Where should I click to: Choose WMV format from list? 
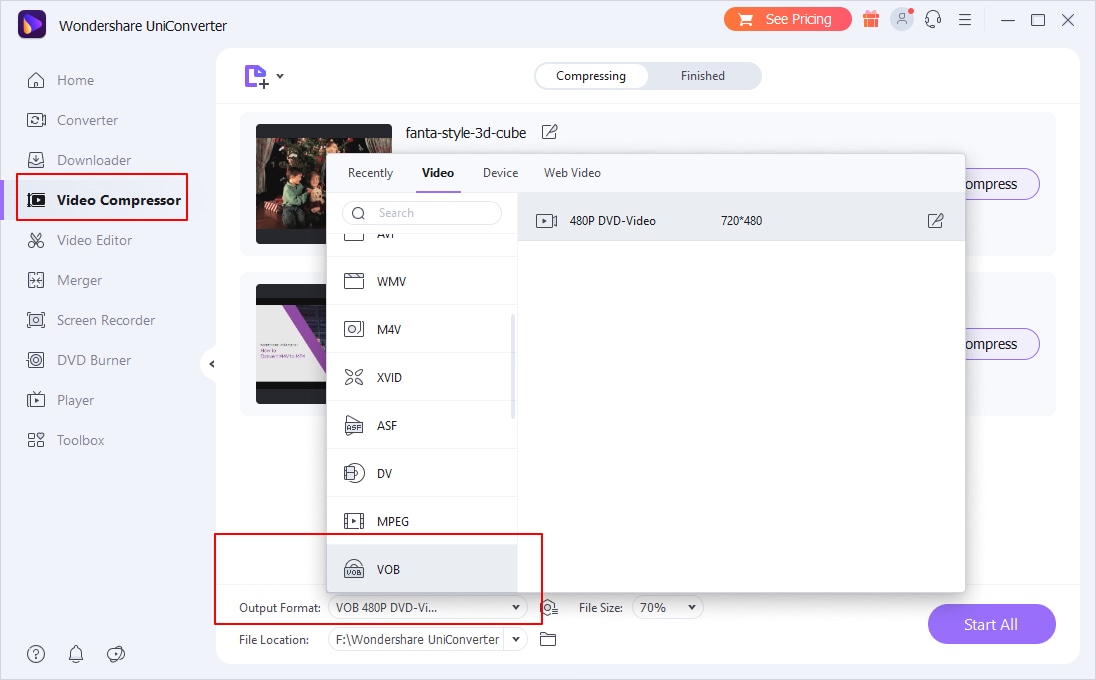[421, 281]
